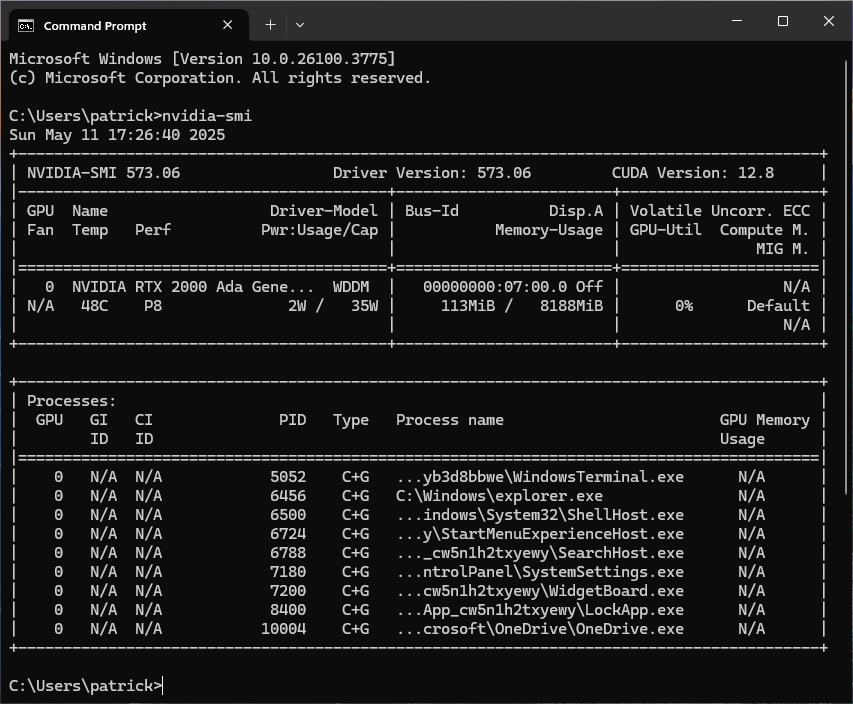
Task: Click the bottom 'C:\Users\patrick>' command prompt line
Action: [85, 686]
